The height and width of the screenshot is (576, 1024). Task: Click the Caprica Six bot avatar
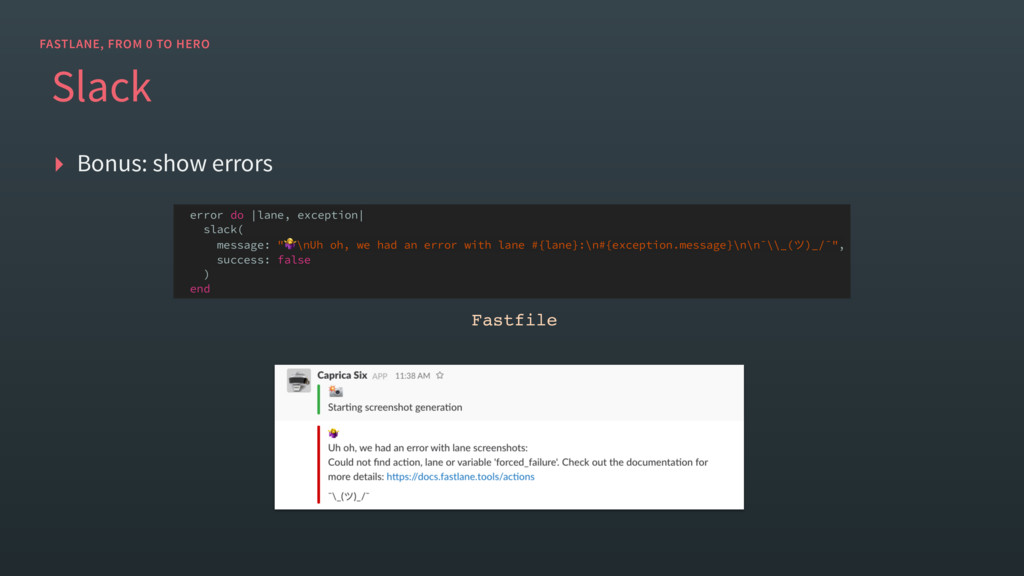[298, 380]
